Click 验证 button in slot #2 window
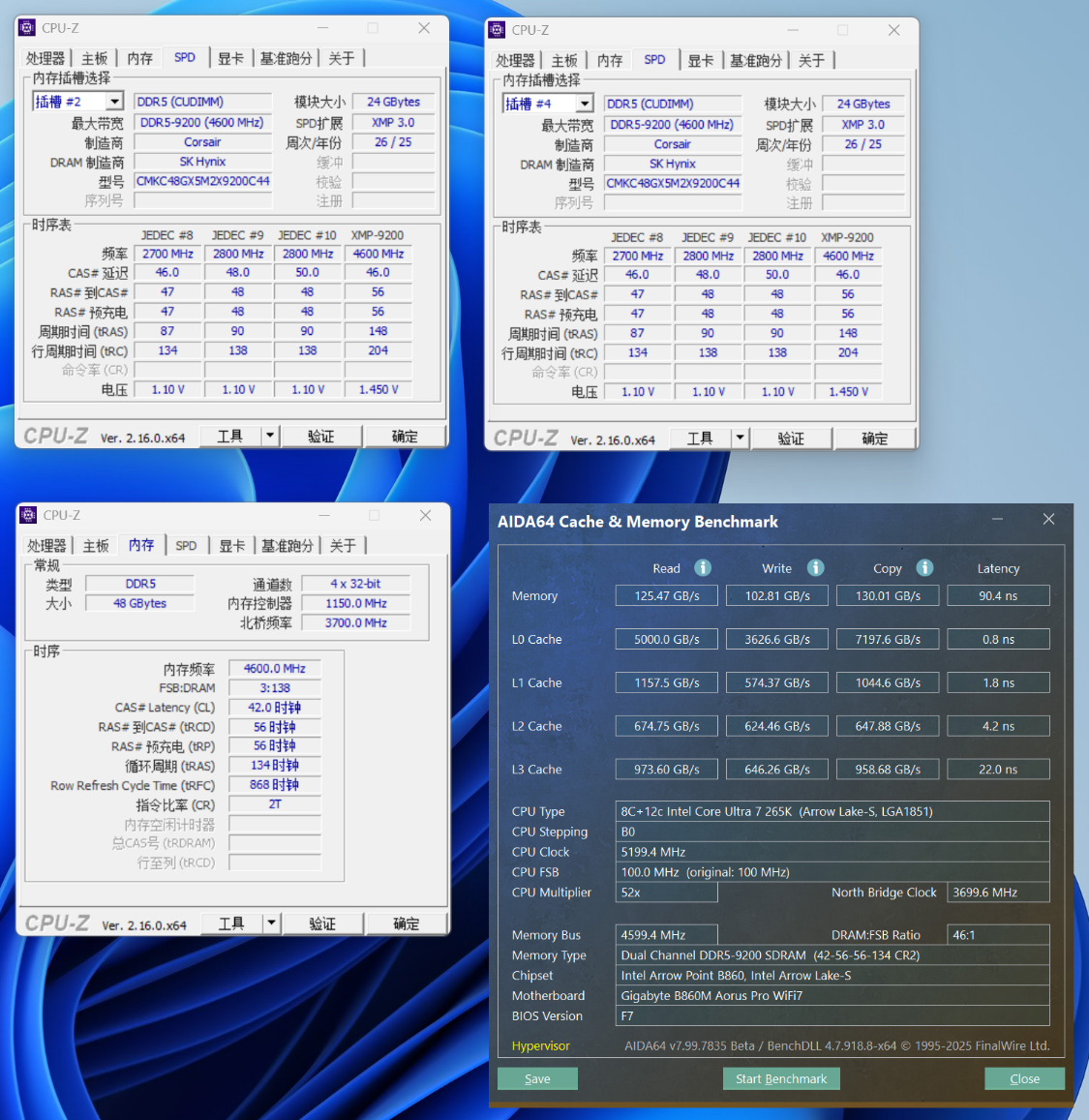The image size is (1089, 1120). [x=321, y=436]
